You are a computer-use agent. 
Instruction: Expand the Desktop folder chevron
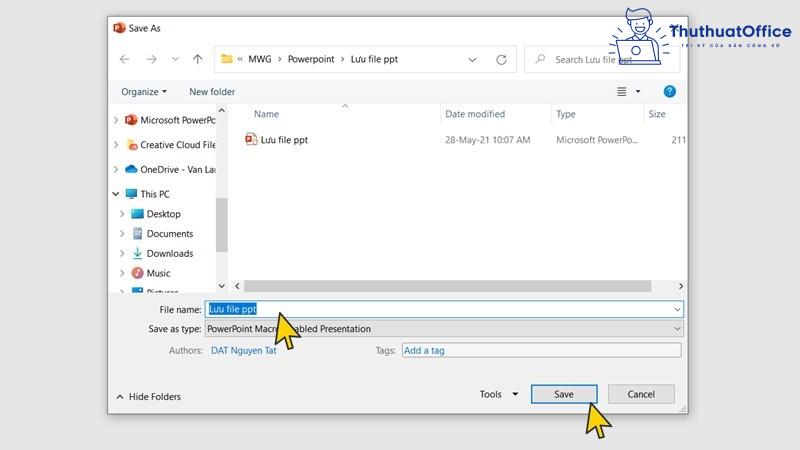coord(123,214)
